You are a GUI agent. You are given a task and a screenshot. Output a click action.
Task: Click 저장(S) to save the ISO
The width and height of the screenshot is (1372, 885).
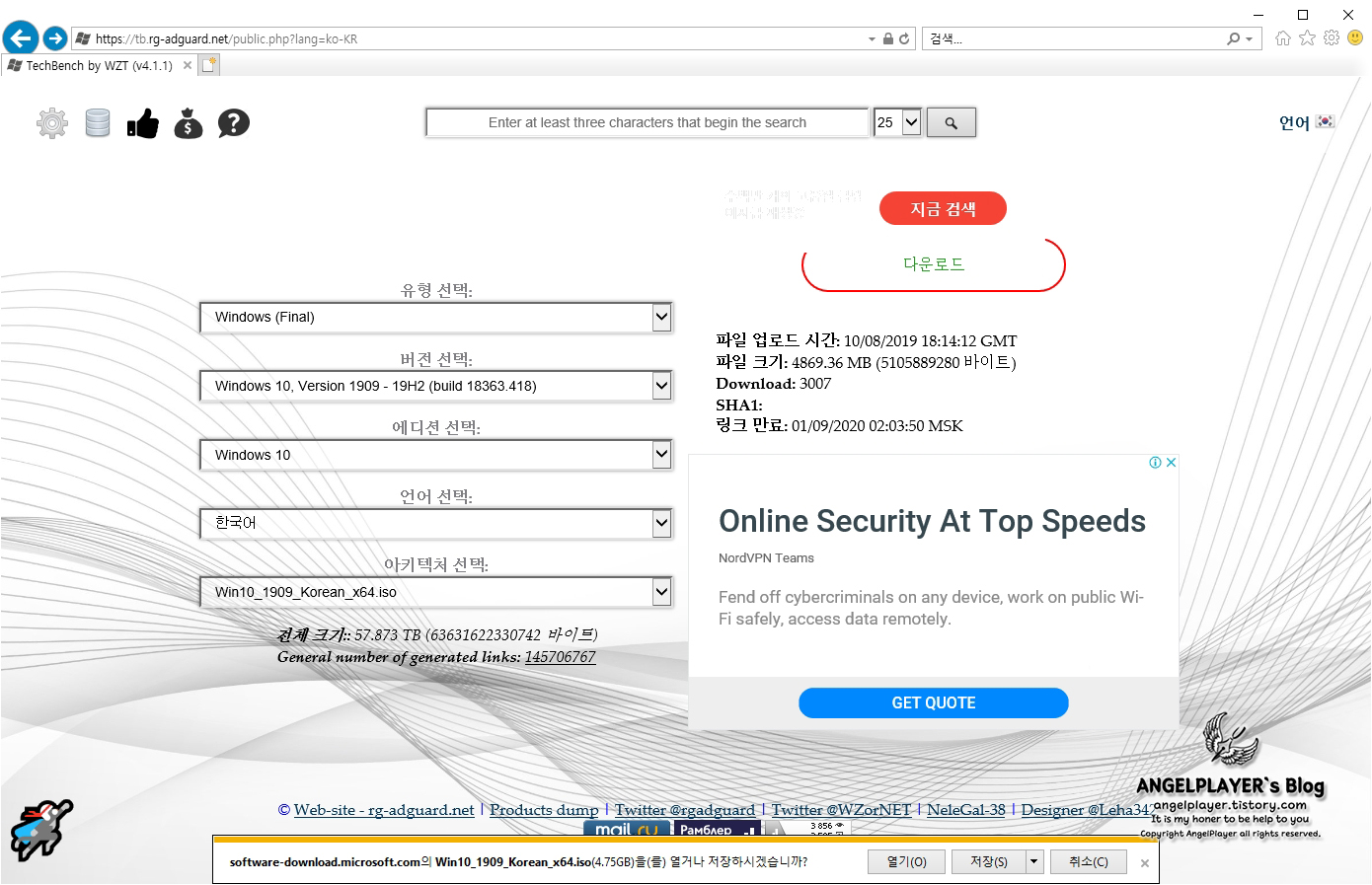pos(989,861)
